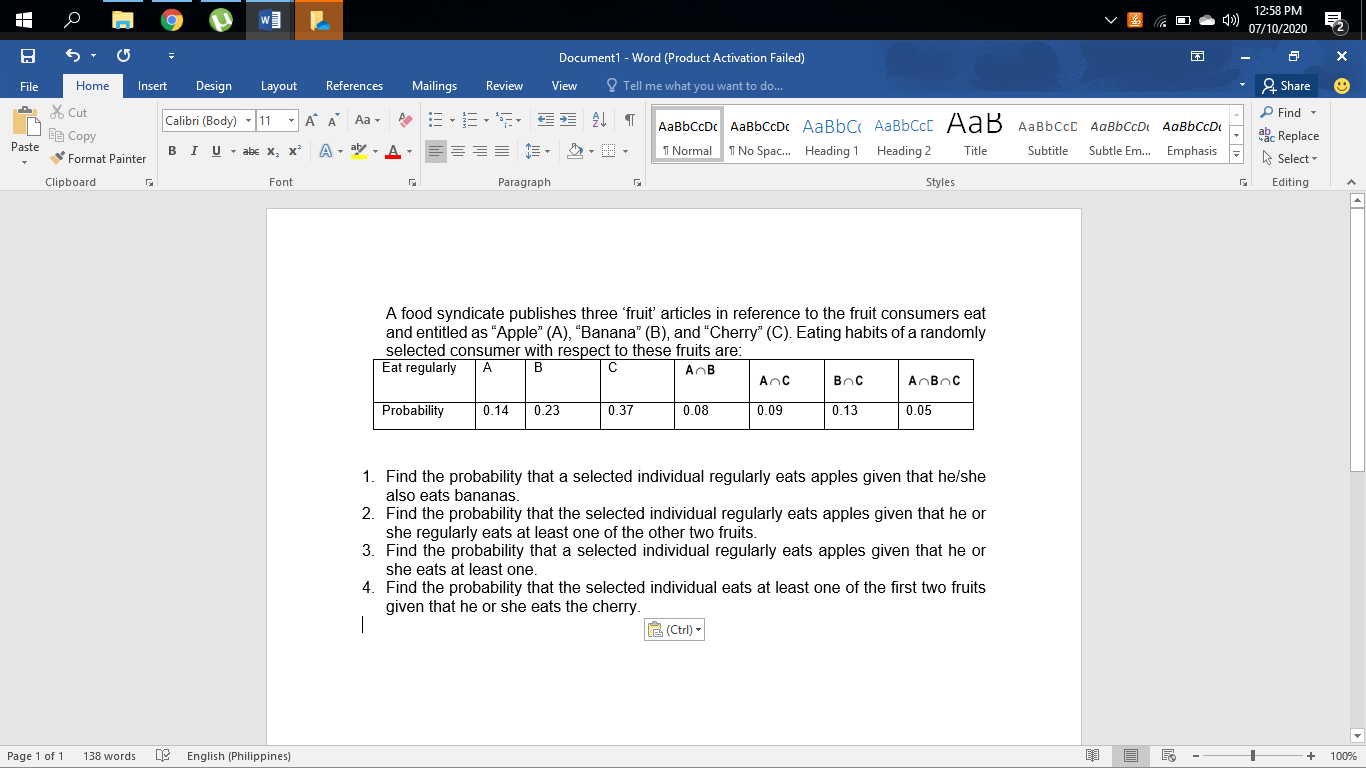Click the Replace button in Editing group

click(x=1291, y=136)
